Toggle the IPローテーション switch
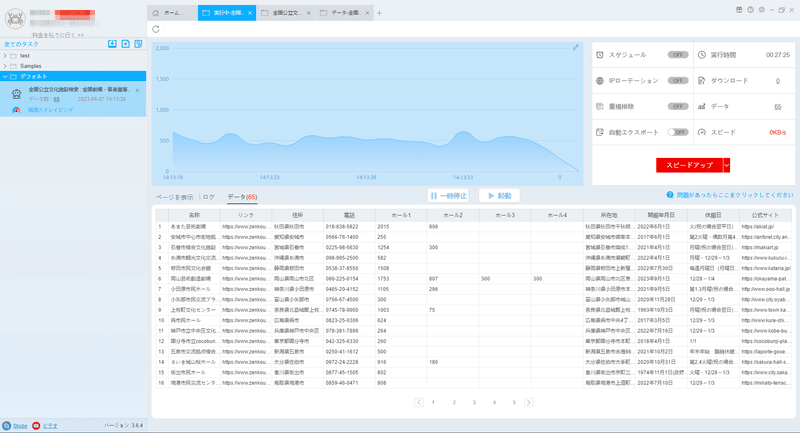800x433 pixels. coord(678,81)
